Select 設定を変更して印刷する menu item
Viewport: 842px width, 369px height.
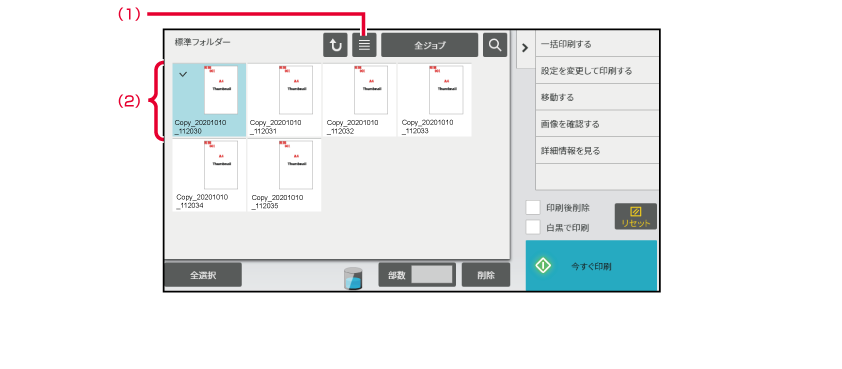tap(597, 70)
